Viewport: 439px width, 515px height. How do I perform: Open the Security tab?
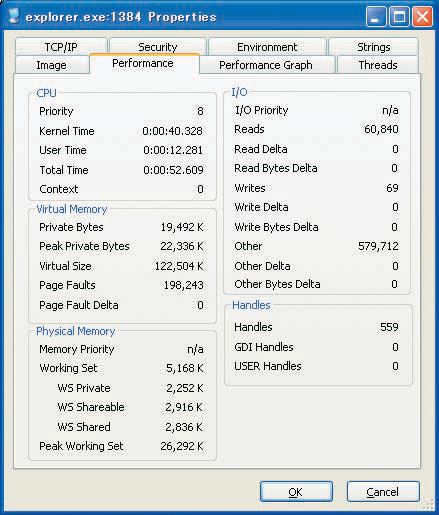(158, 47)
